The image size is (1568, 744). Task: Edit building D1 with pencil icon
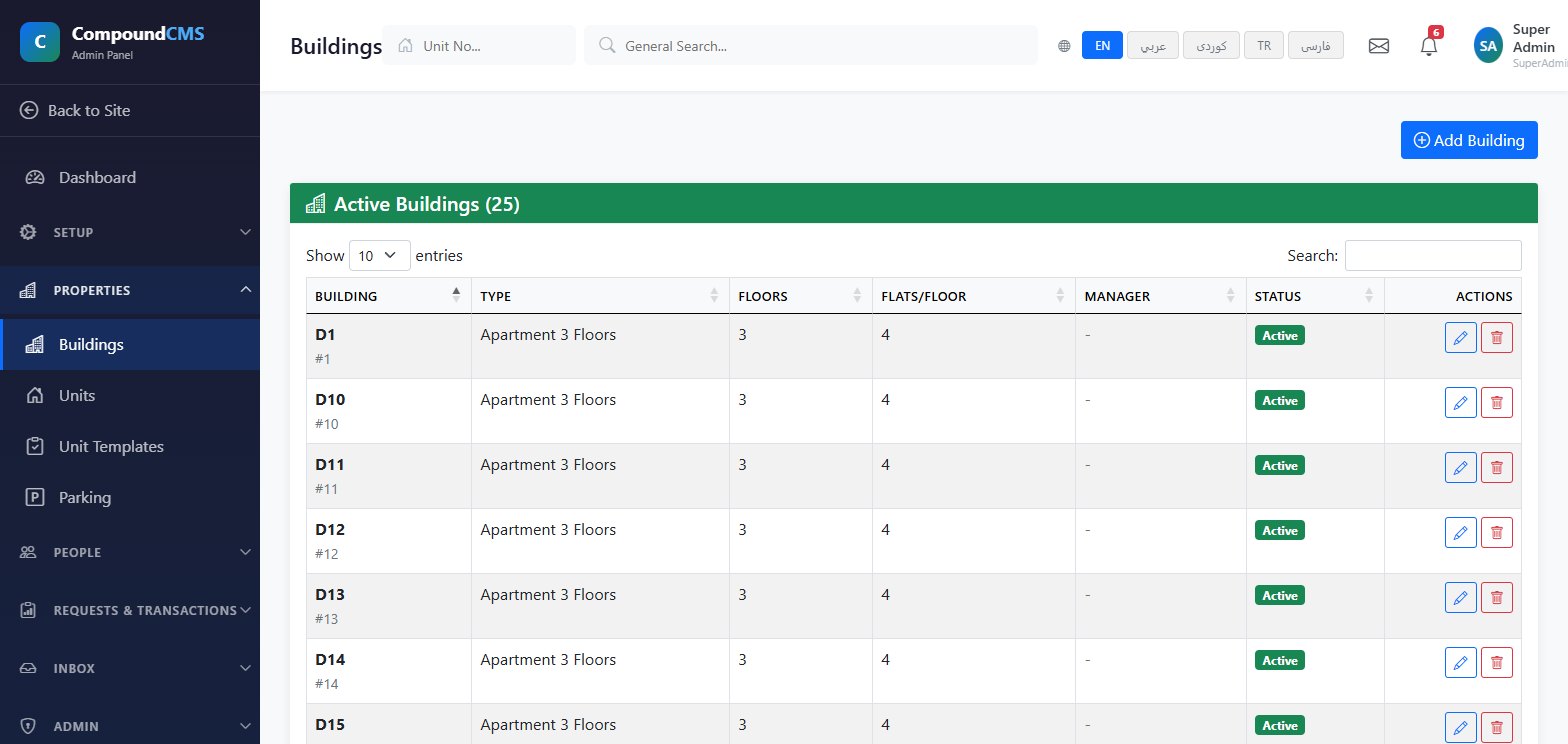[x=1461, y=338]
